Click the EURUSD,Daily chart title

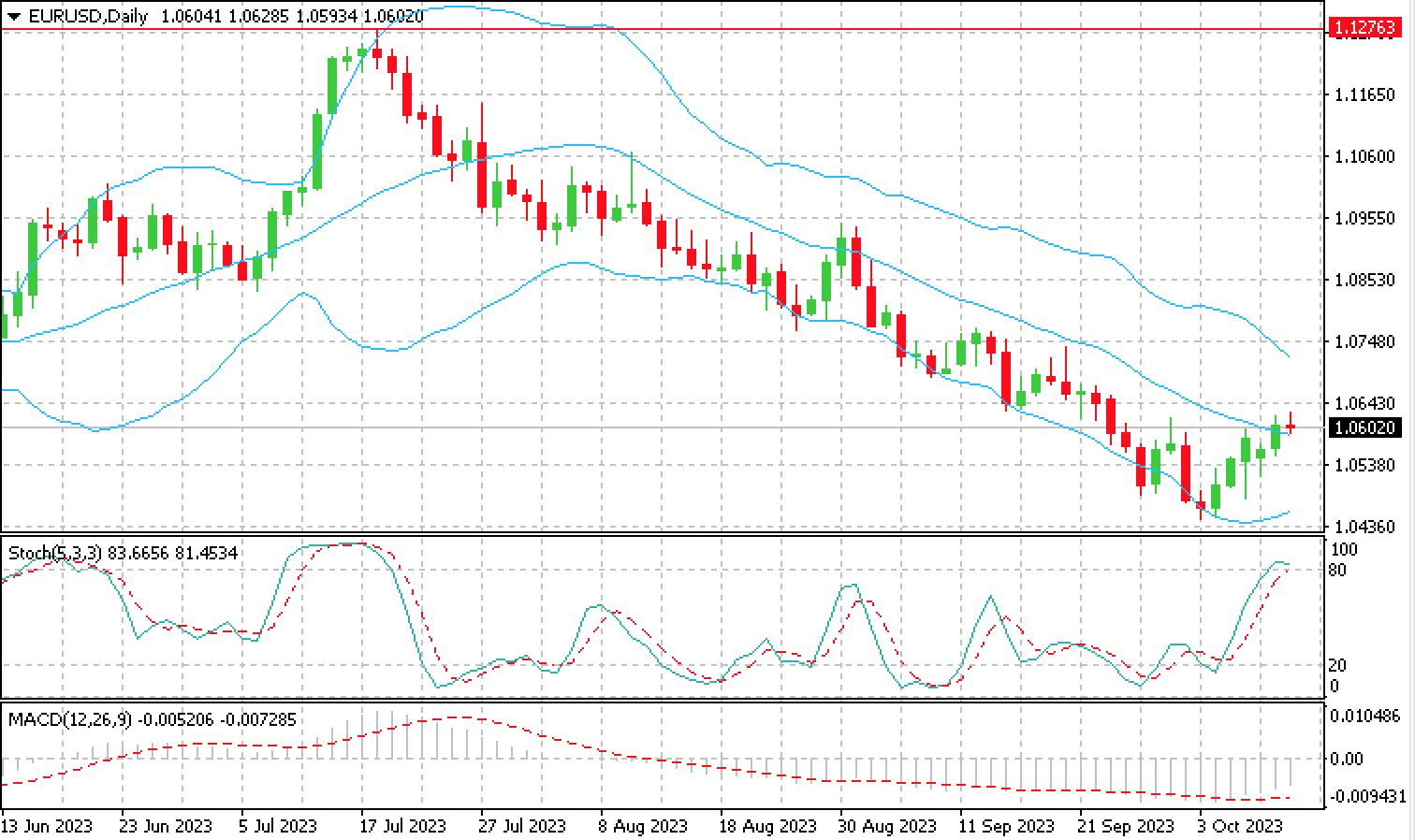click(x=87, y=16)
